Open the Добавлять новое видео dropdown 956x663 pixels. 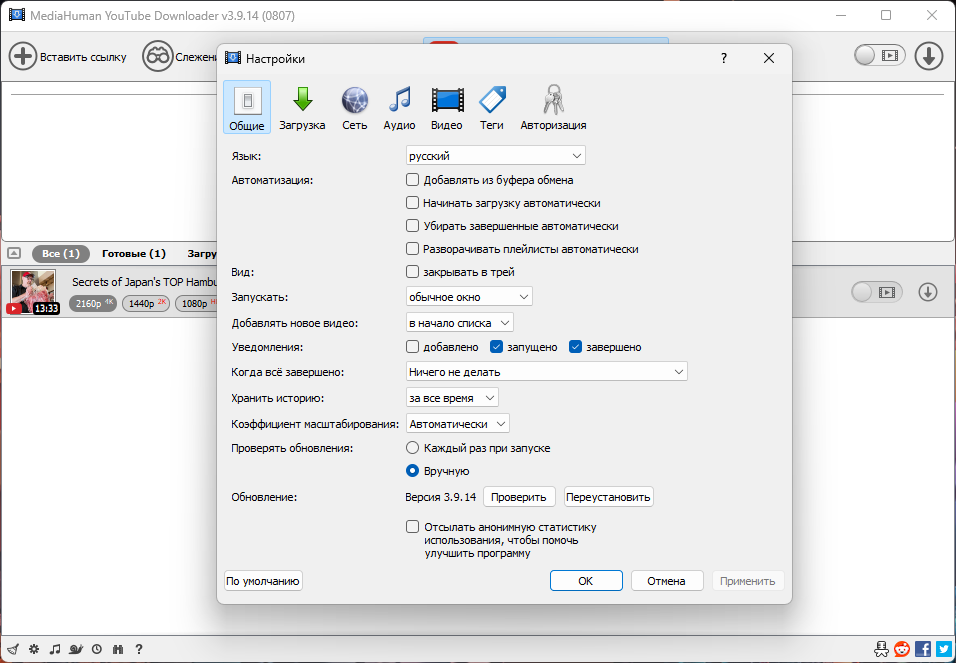coord(460,323)
